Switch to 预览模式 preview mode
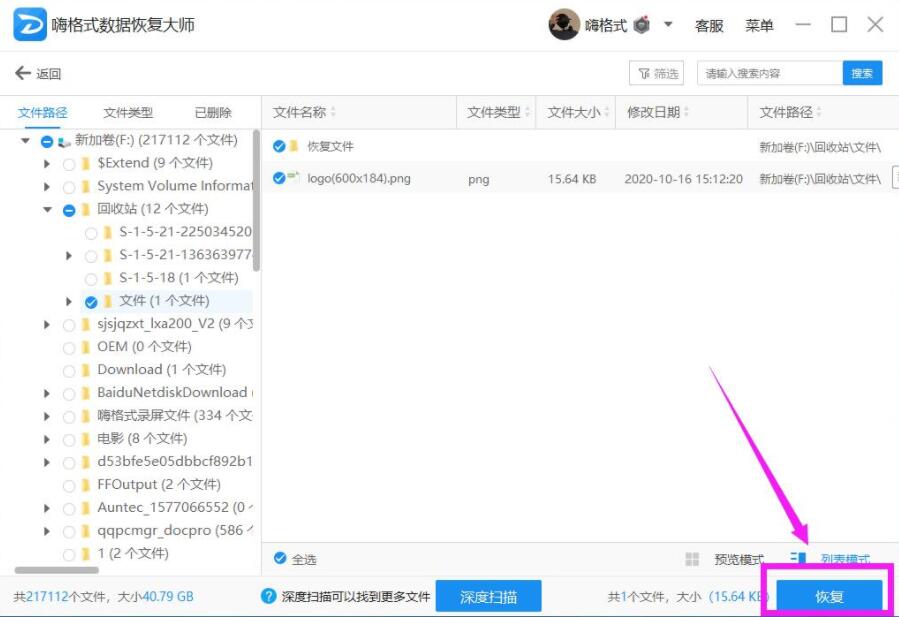Image resolution: width=899 pixels, height=617 pixels. (x=739, y=559)
